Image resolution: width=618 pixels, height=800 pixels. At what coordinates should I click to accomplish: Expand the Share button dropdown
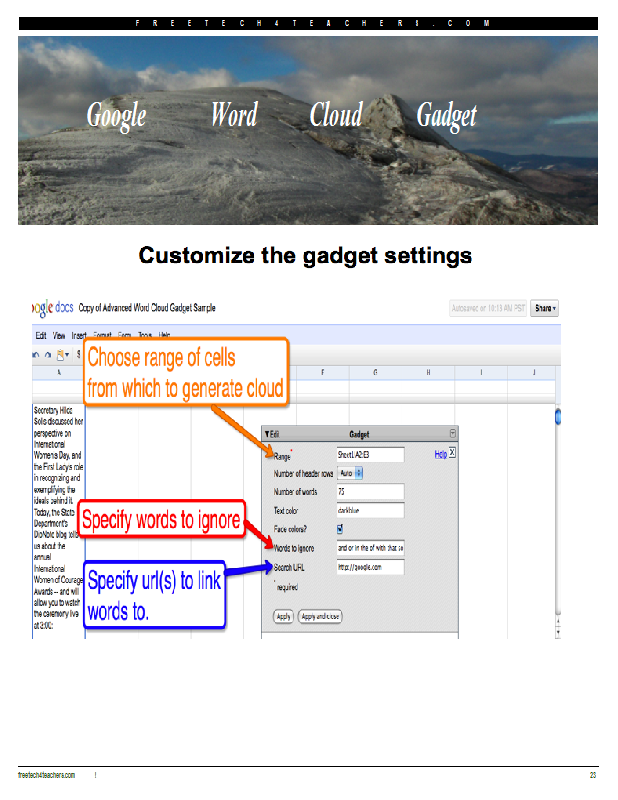545,308
